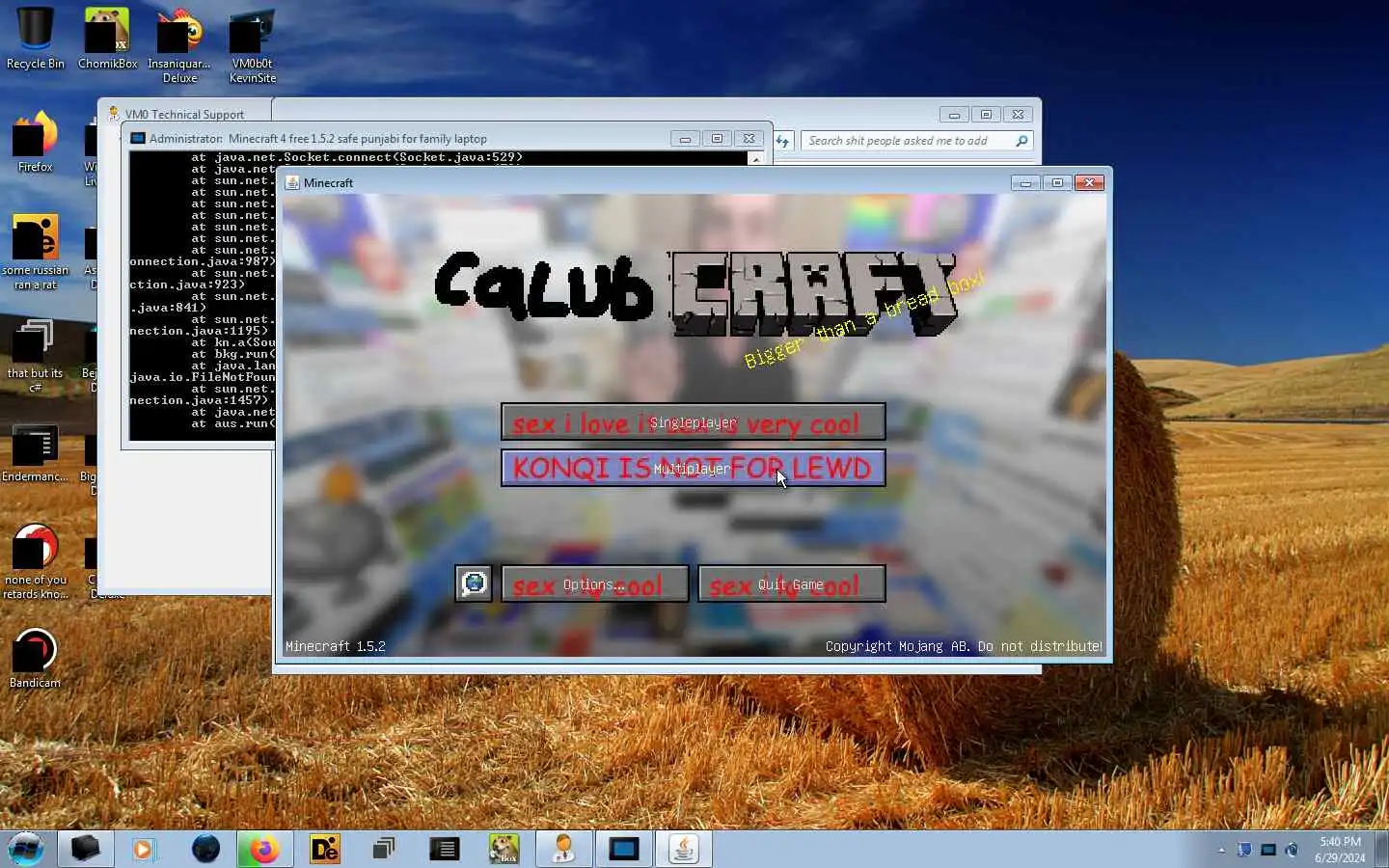
Task: Click the command prompt scrollbar up arrow
Action: coord(755,159)
